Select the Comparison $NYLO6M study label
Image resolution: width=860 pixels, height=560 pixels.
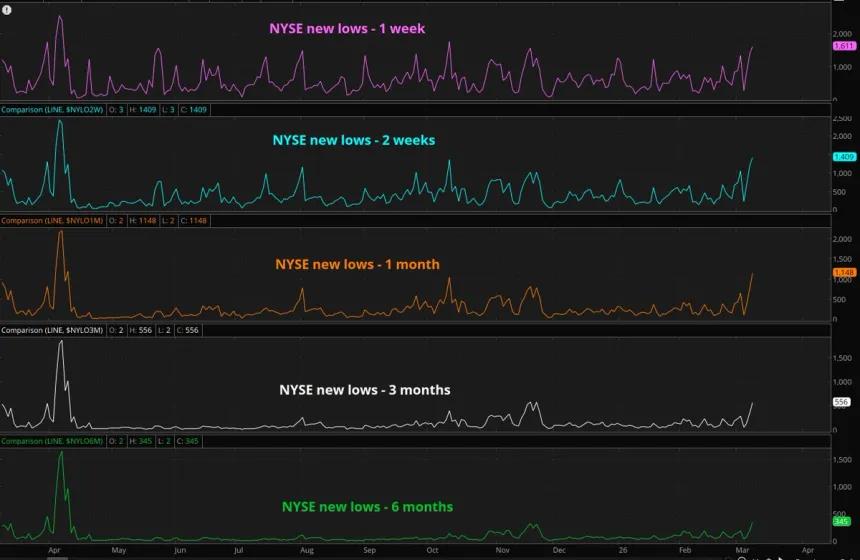[x=52, y=441]
